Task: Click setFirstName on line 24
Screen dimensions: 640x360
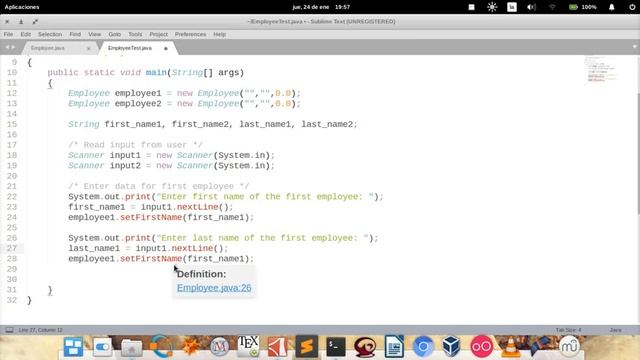Action: point(151,217)
